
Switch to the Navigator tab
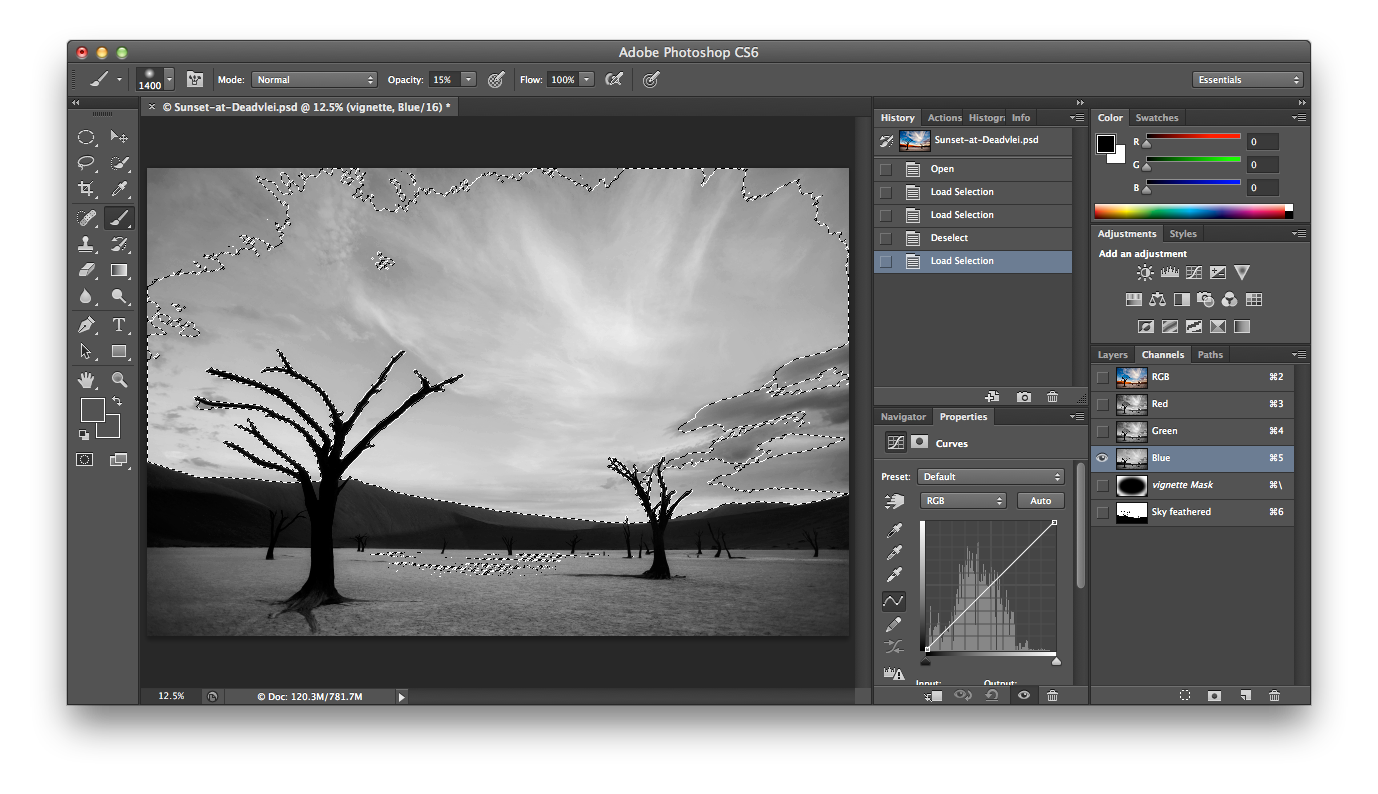pyautogui.click(x=903, y=417)
